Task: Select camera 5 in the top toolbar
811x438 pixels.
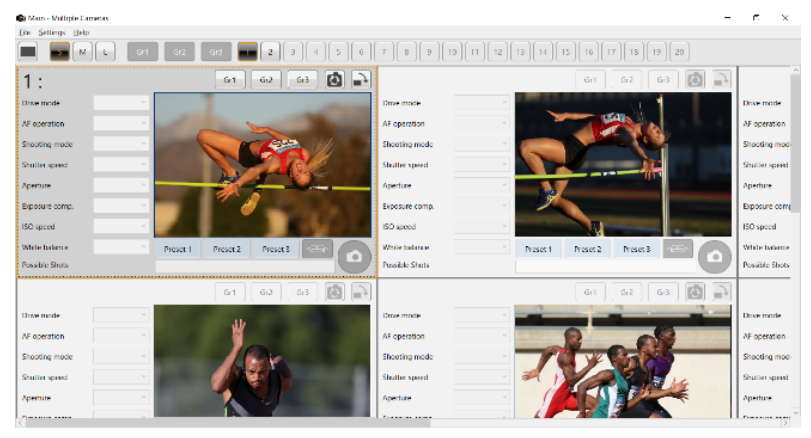Action: pos(338,52)
